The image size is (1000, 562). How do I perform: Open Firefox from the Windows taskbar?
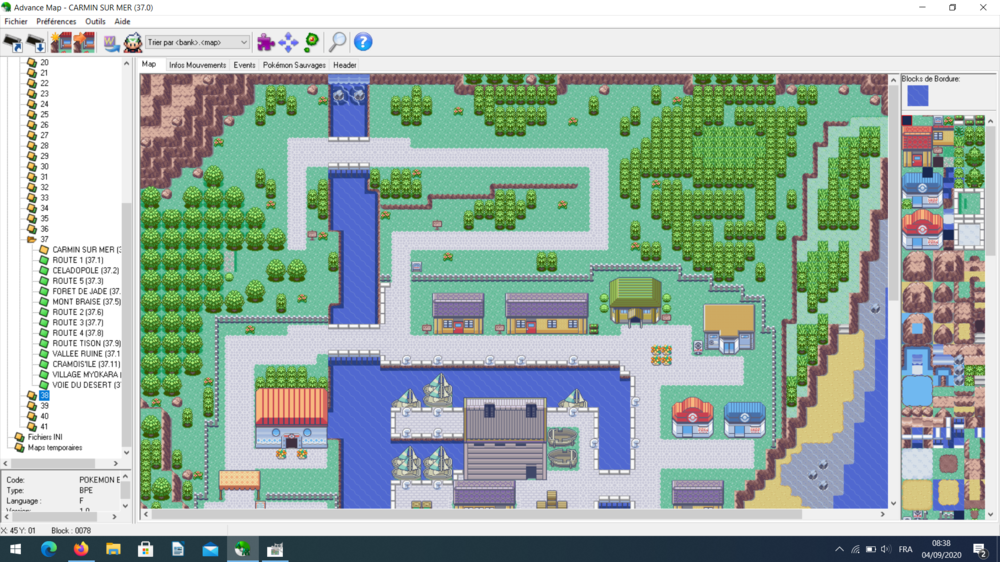click(81, 550)
